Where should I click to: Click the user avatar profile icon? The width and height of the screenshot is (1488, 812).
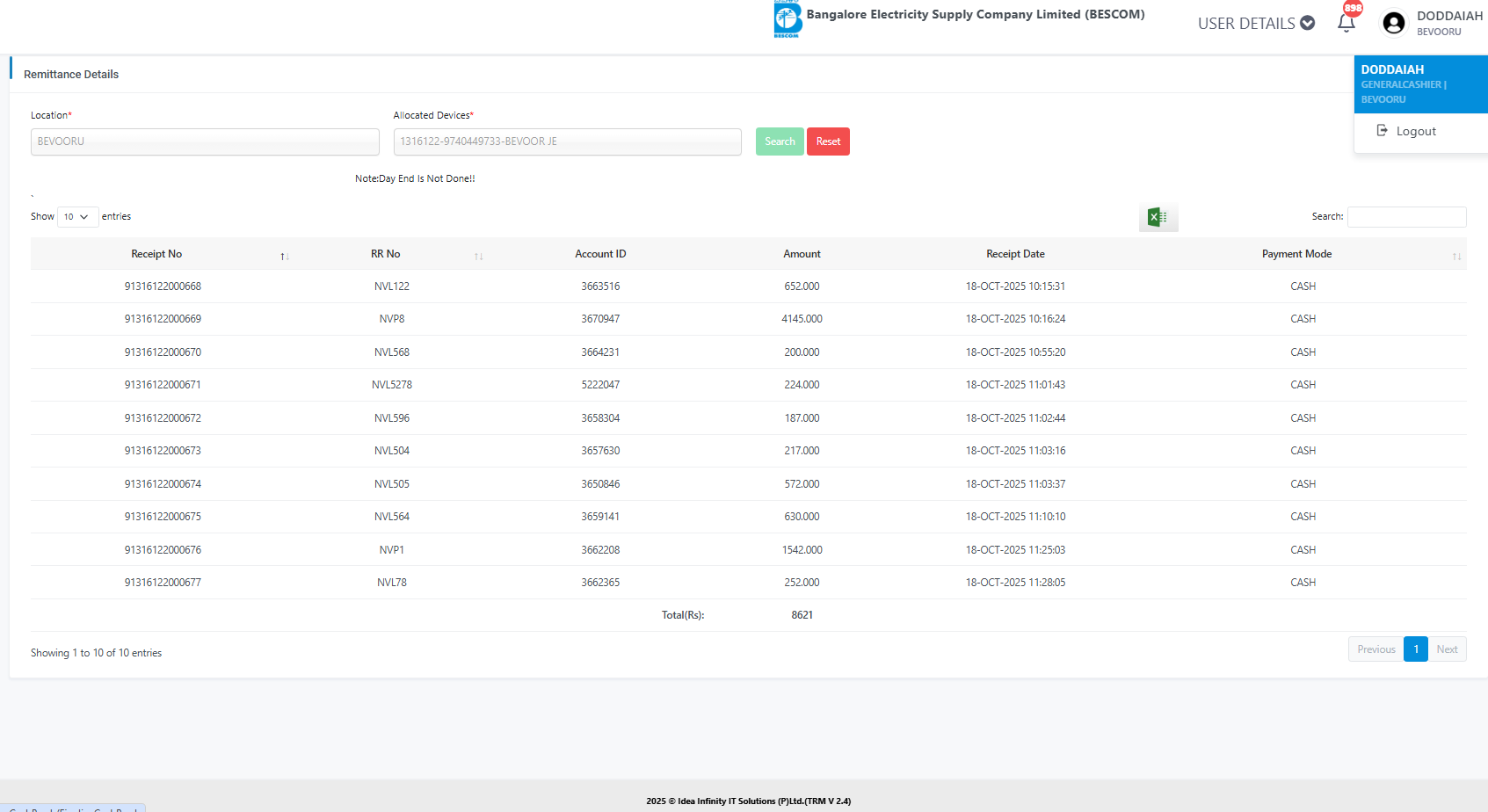tap(1393, 23)
